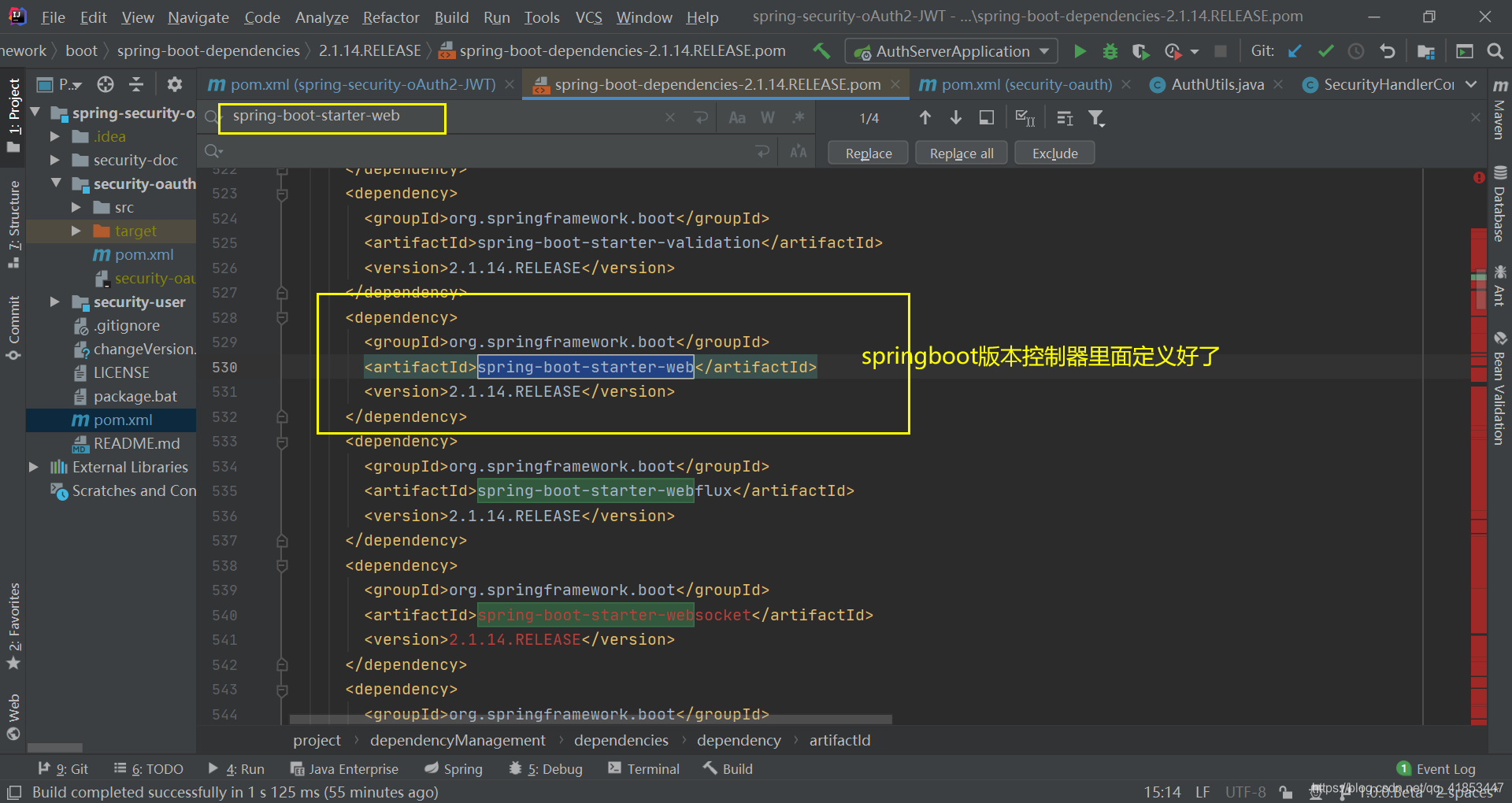The image size is (1512, 803).
Task: Click the search filter funnel icon
Action: pyautogui.click(x=1096, y=118)
